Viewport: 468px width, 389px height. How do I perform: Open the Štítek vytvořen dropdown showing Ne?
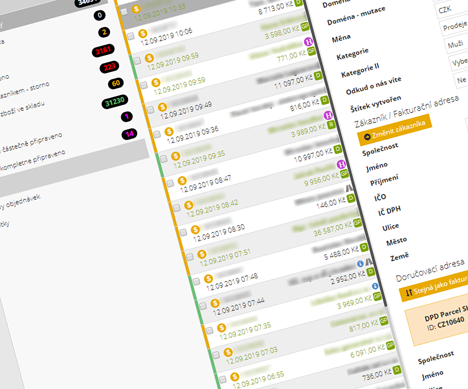pyautogui.click(x=462, y=80)
